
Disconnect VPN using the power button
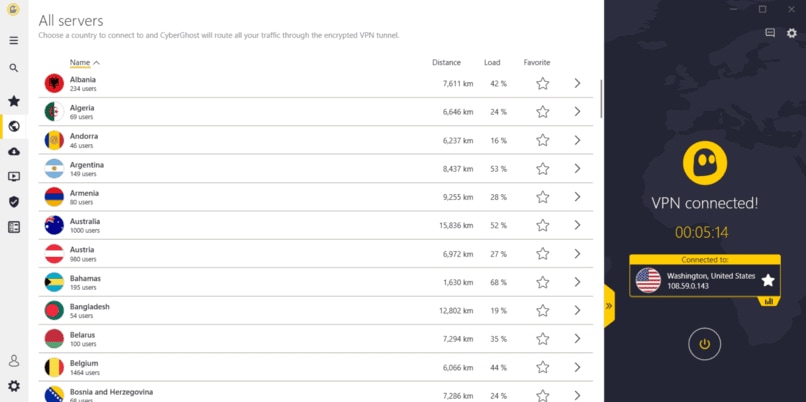[704, 344]
